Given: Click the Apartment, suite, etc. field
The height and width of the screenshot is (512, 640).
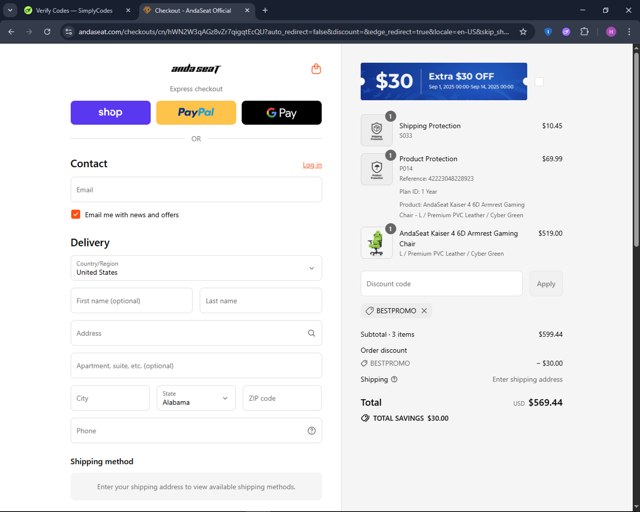Looking at the screenshot, I should pyautogui.click(x=196, y=366).
